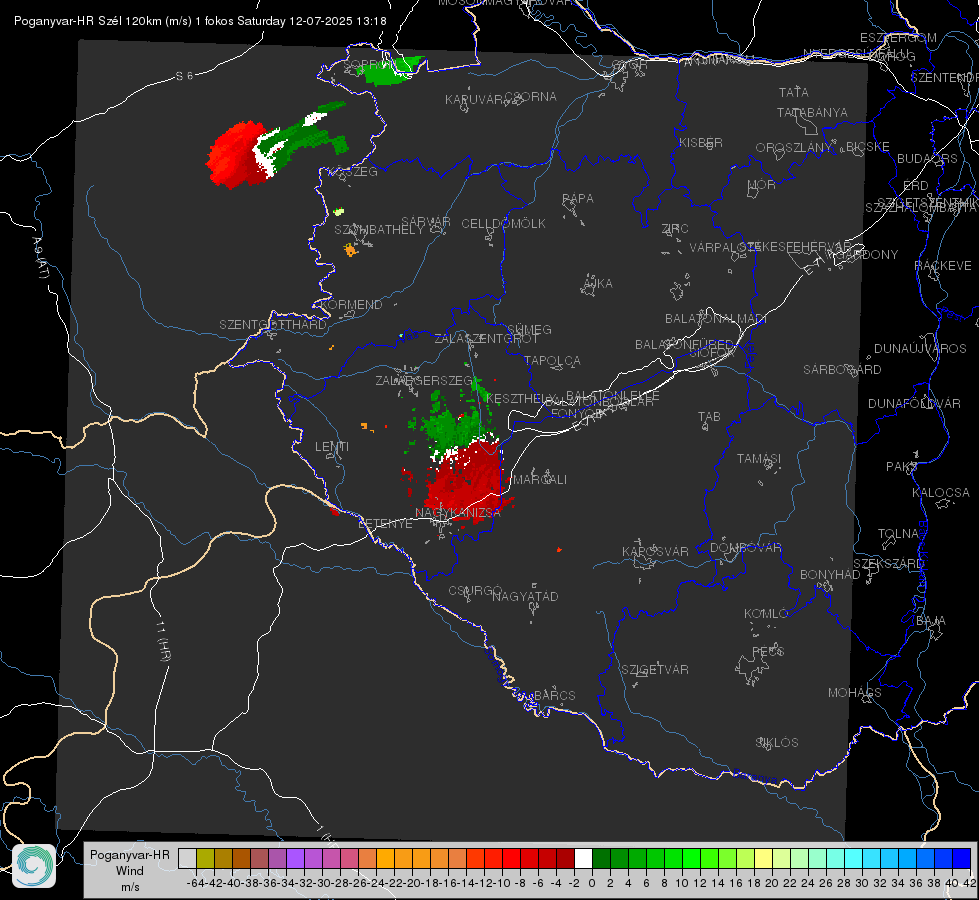979x900 pixels.
Task: Click the NAGYATÁD city label
Action: coord(525,596)
